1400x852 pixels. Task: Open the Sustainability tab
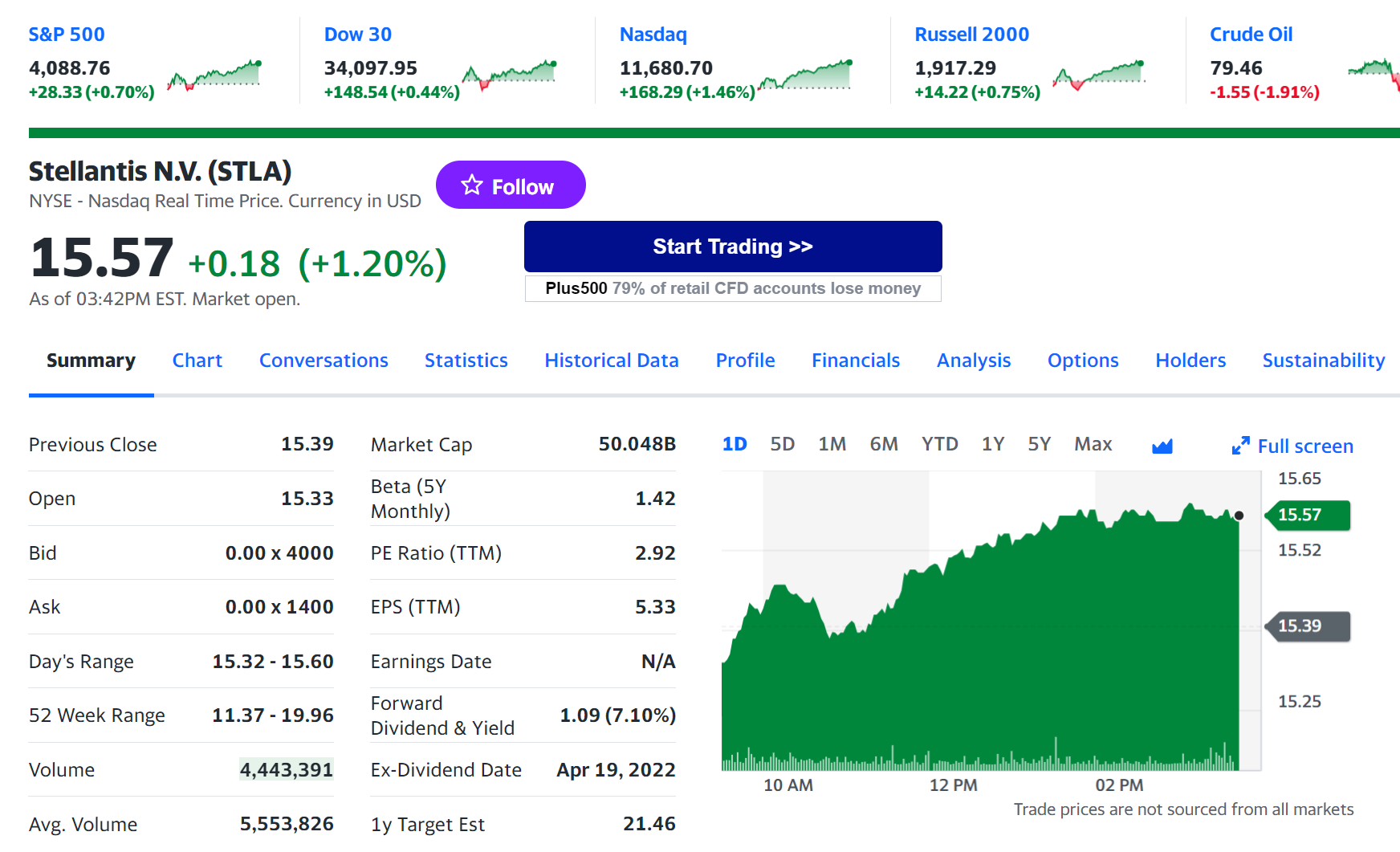1323,361
